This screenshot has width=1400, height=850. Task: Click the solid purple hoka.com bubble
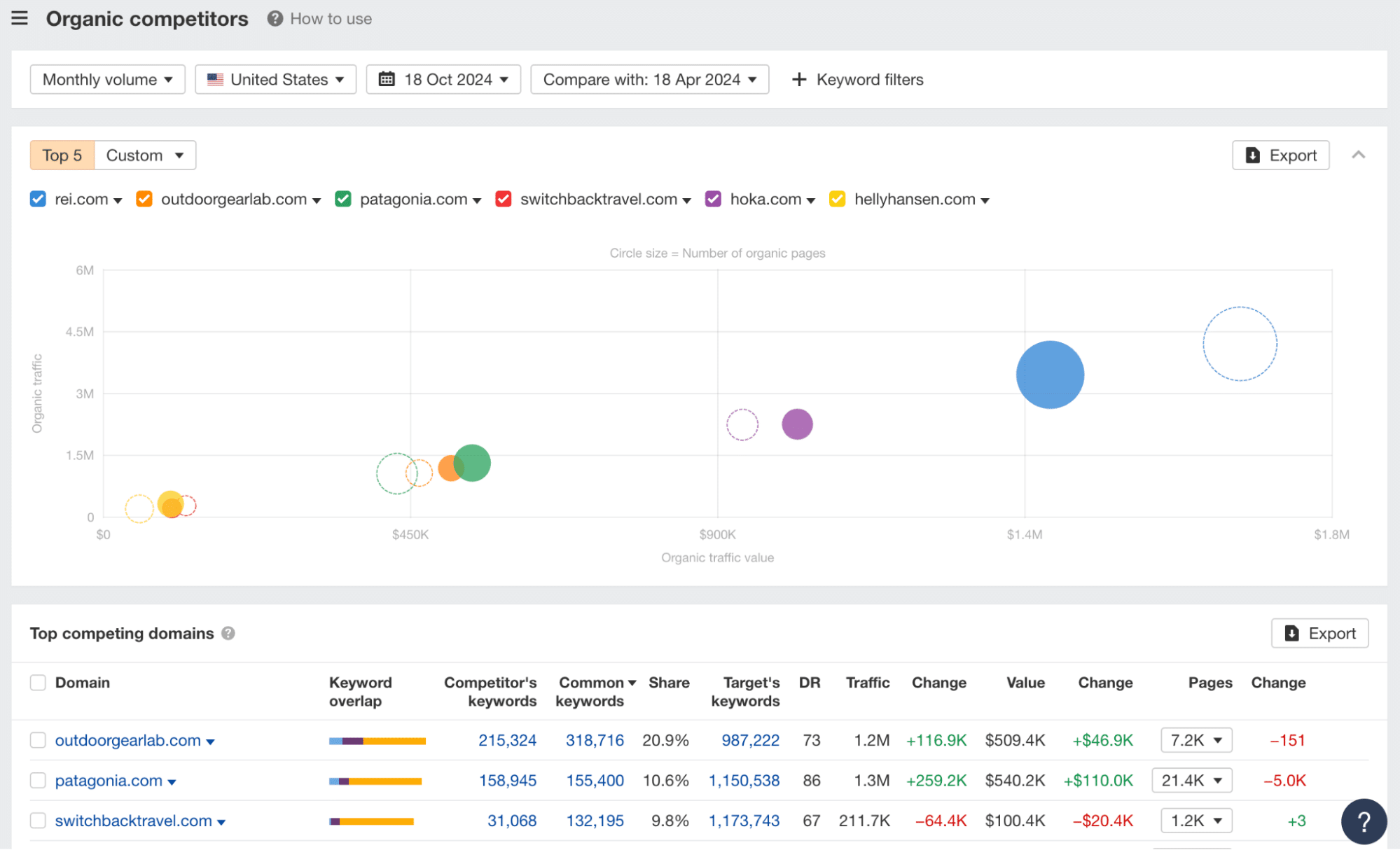coord(797,424)
